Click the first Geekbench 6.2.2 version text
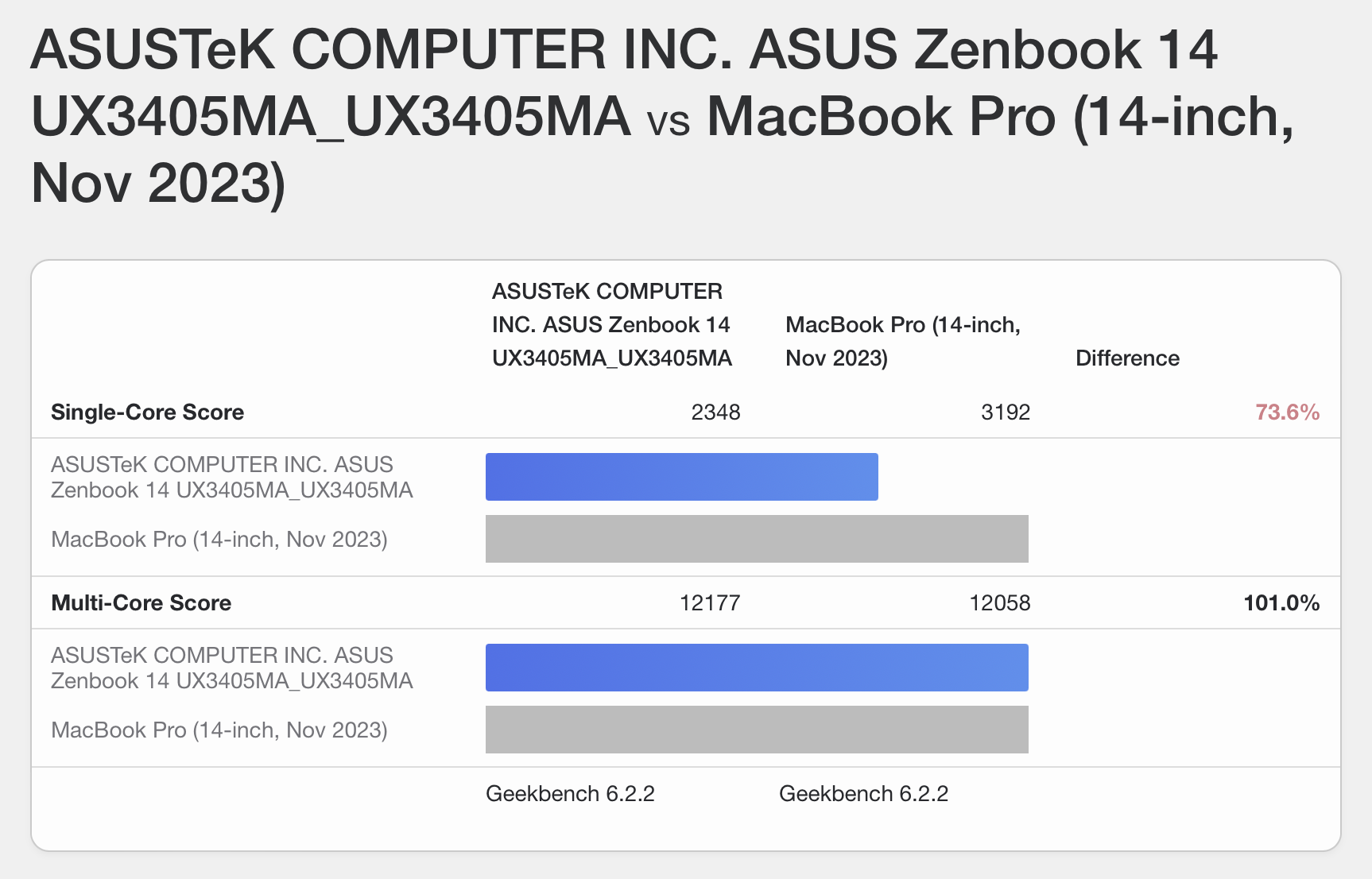 [x=570, y=793]
